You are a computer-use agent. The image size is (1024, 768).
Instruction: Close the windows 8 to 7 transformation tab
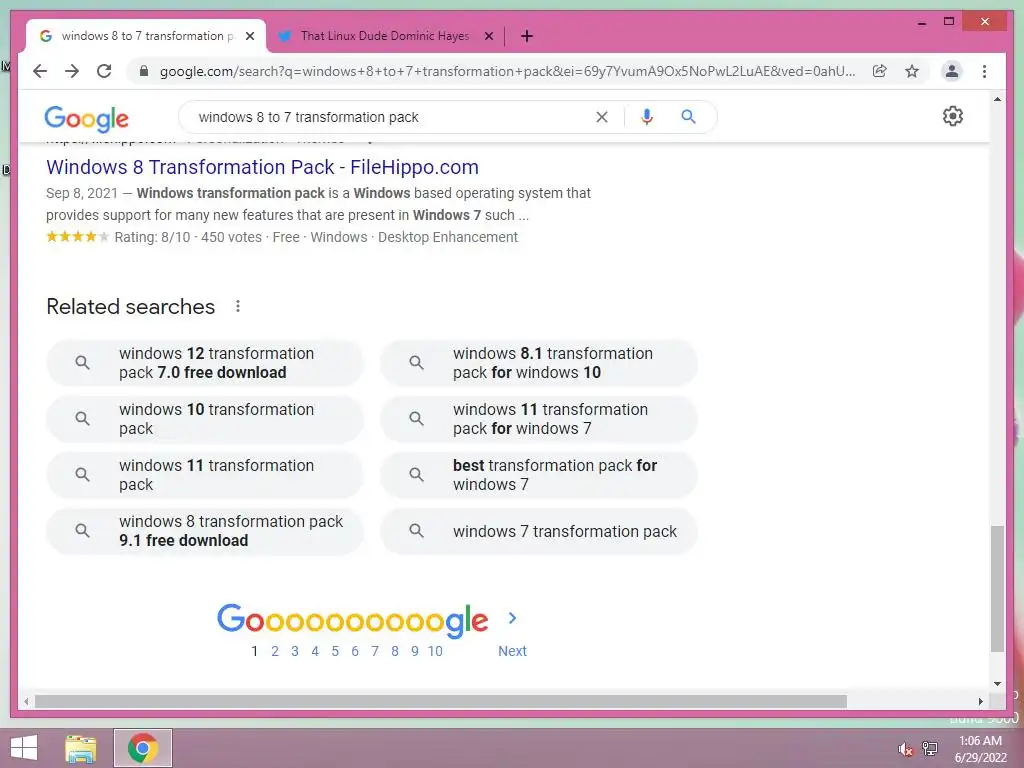[249, 36]
